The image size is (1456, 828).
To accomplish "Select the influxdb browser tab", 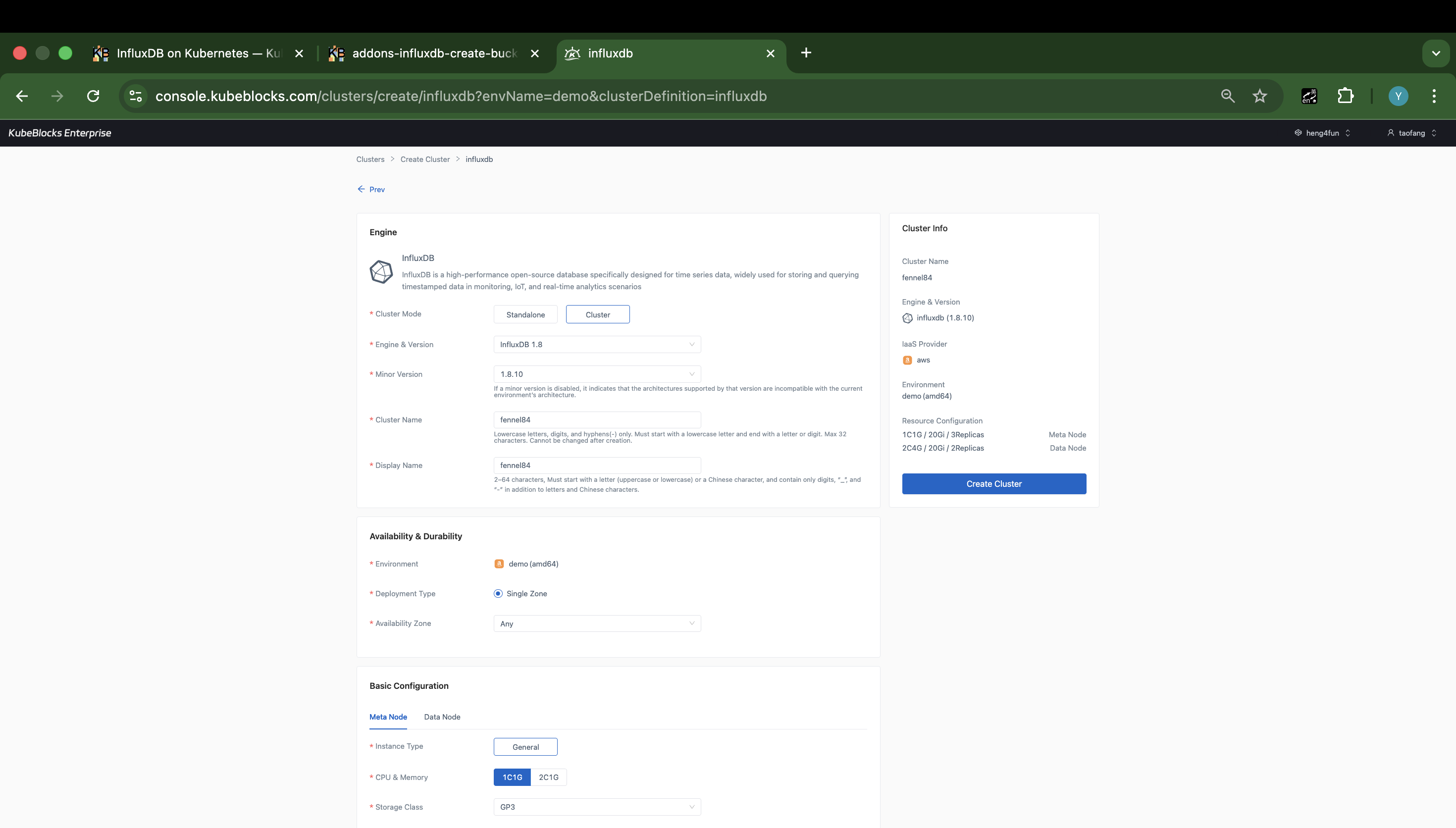I will pos(671,53).
